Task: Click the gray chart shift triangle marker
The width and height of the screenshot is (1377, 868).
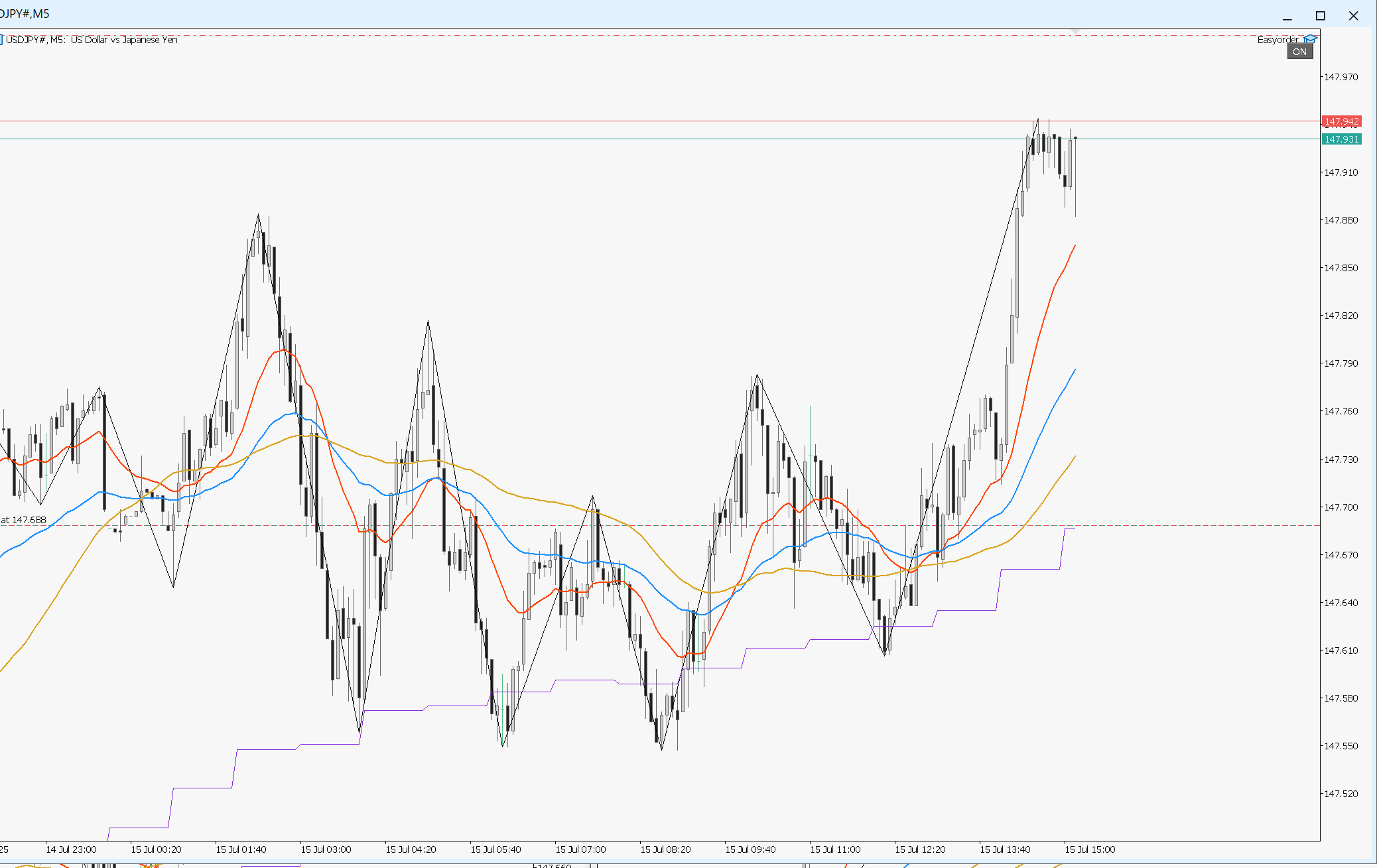Action: pos(1076,32)
